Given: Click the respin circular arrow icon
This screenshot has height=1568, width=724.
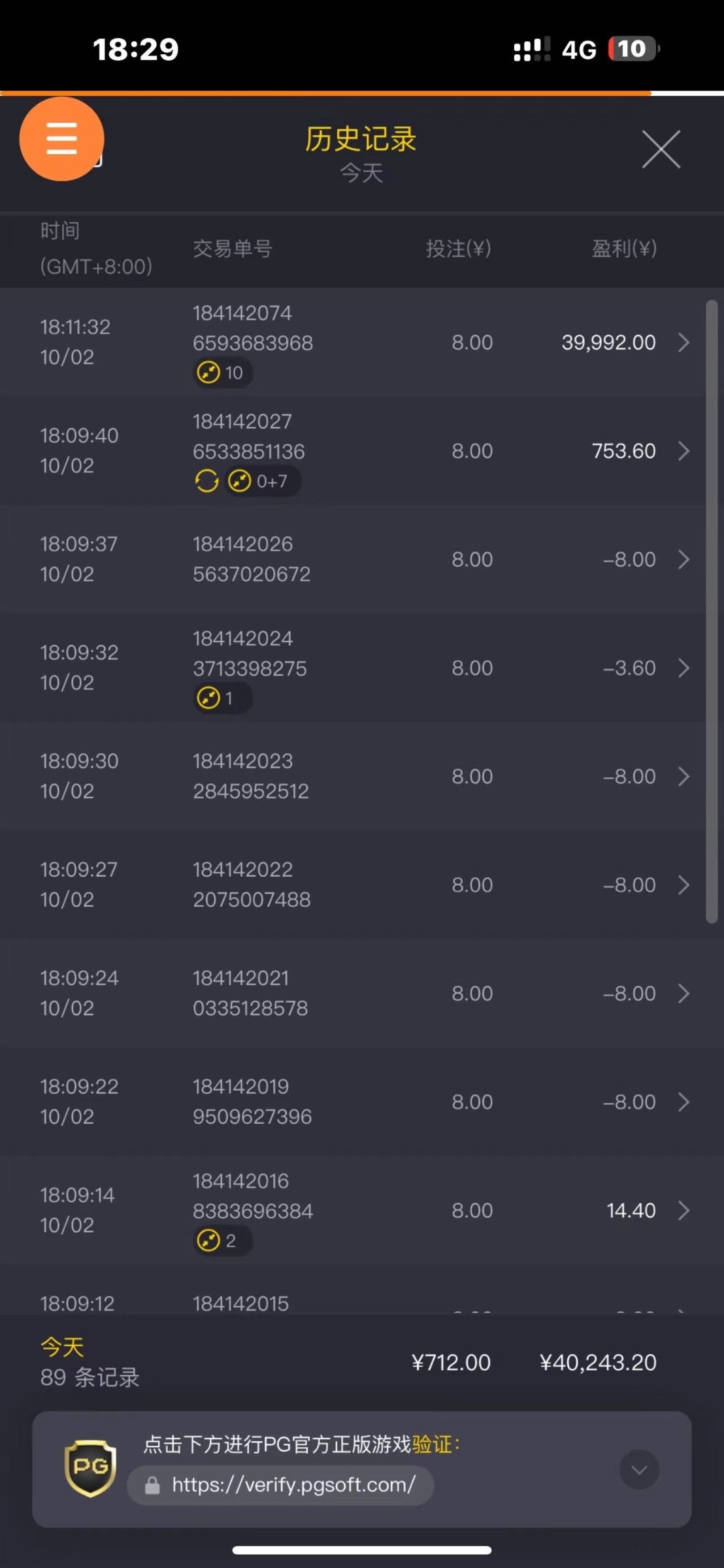Looking at the screenshot, I should coord(206,482).
